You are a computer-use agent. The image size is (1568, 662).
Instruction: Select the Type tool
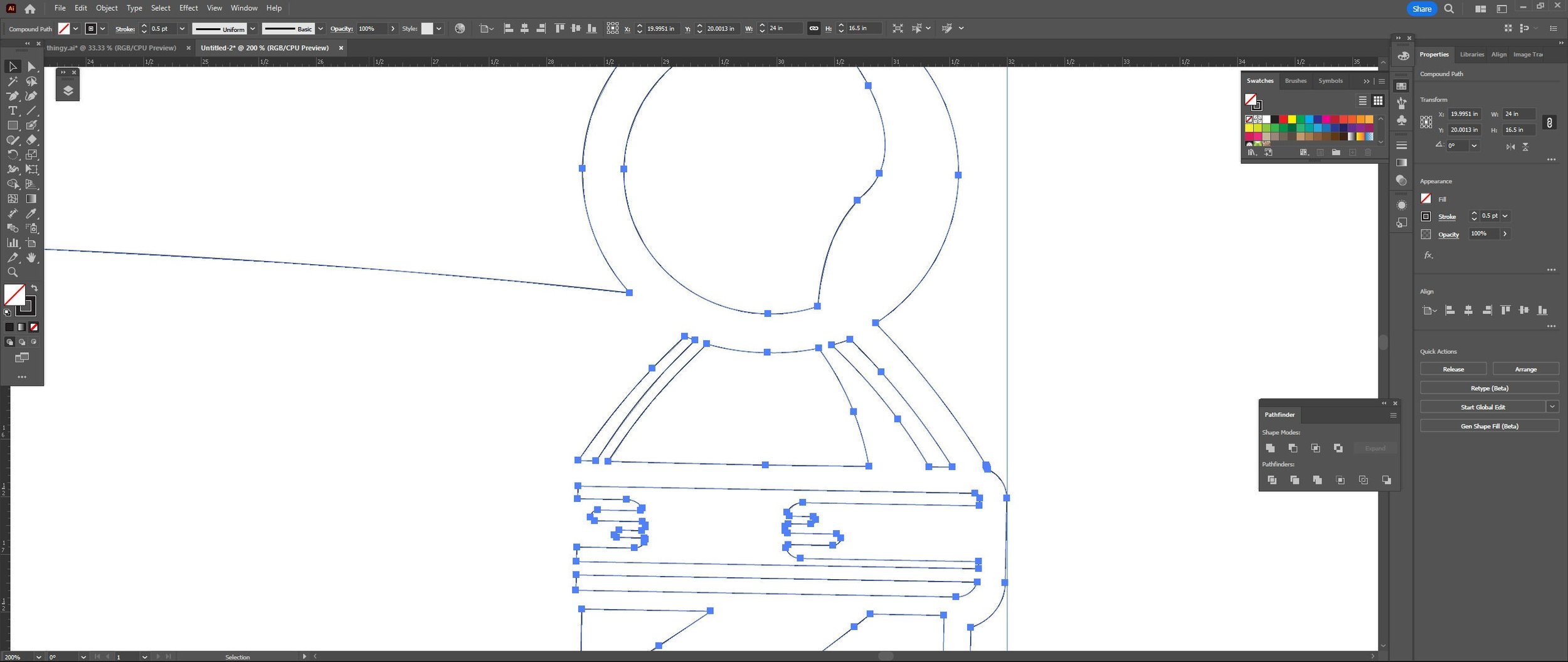(x=13, y=111)
